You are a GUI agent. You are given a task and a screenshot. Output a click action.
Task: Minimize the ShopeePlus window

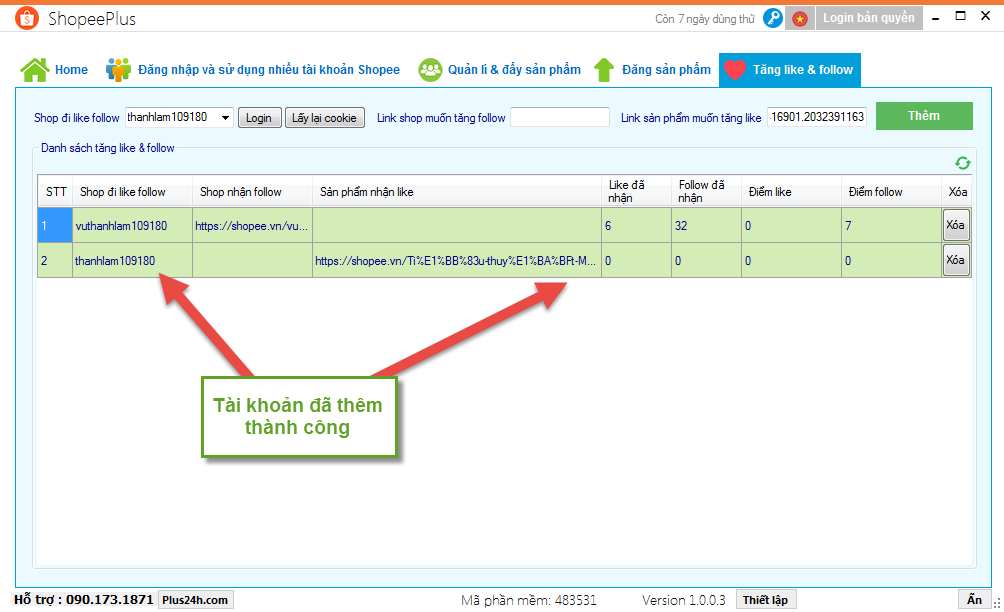935,18
